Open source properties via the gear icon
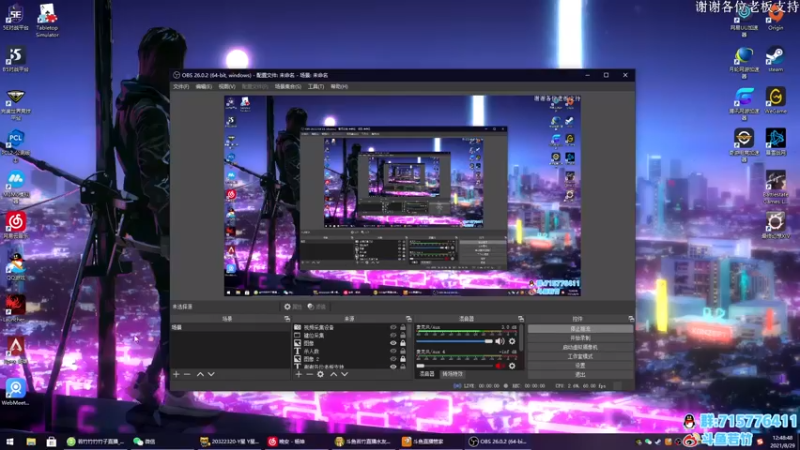 point(320,374)
